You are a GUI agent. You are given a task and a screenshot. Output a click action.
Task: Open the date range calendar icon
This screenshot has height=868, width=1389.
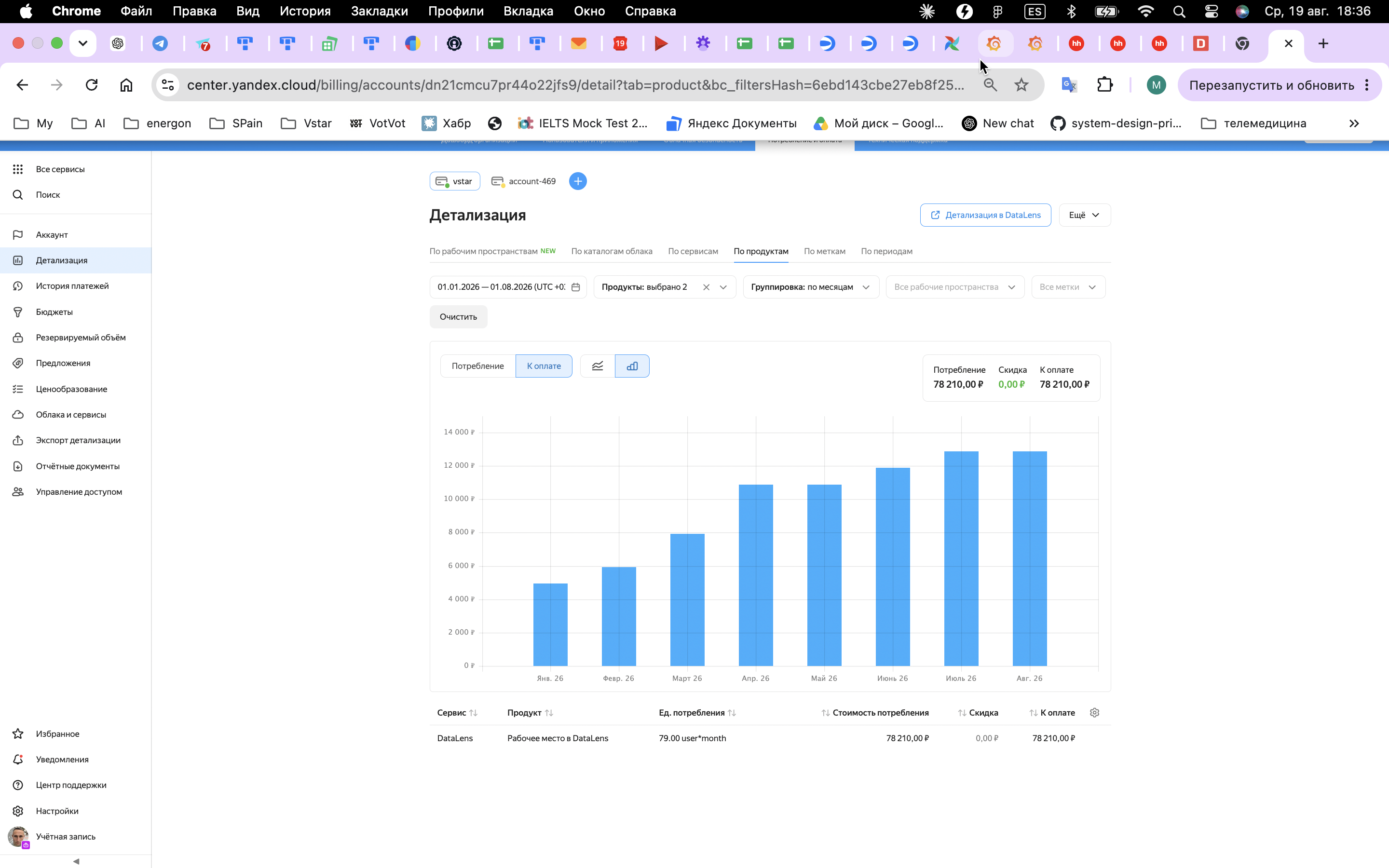[576, 287]
